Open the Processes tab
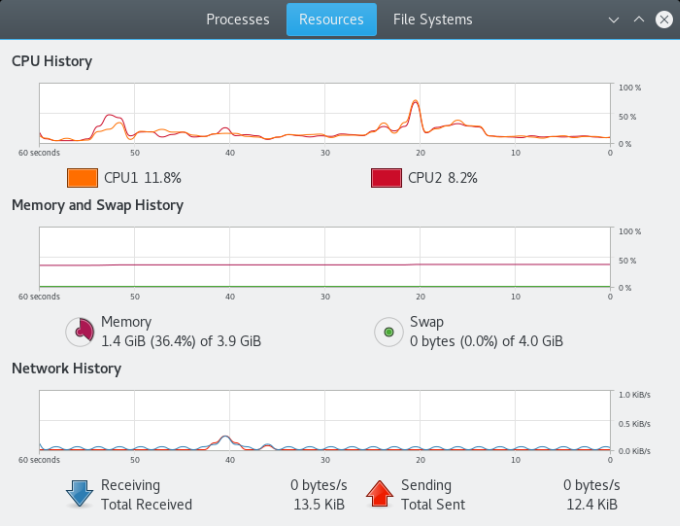This screenshot has width=680, height=526. click(x=237, y=19)
